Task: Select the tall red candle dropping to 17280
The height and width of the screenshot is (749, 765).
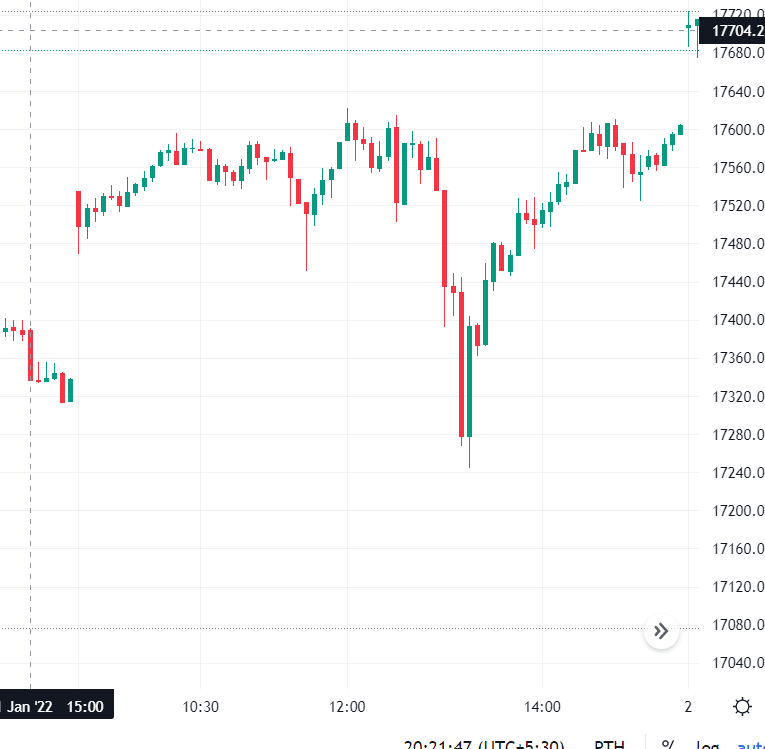Action: coord(461,364)
